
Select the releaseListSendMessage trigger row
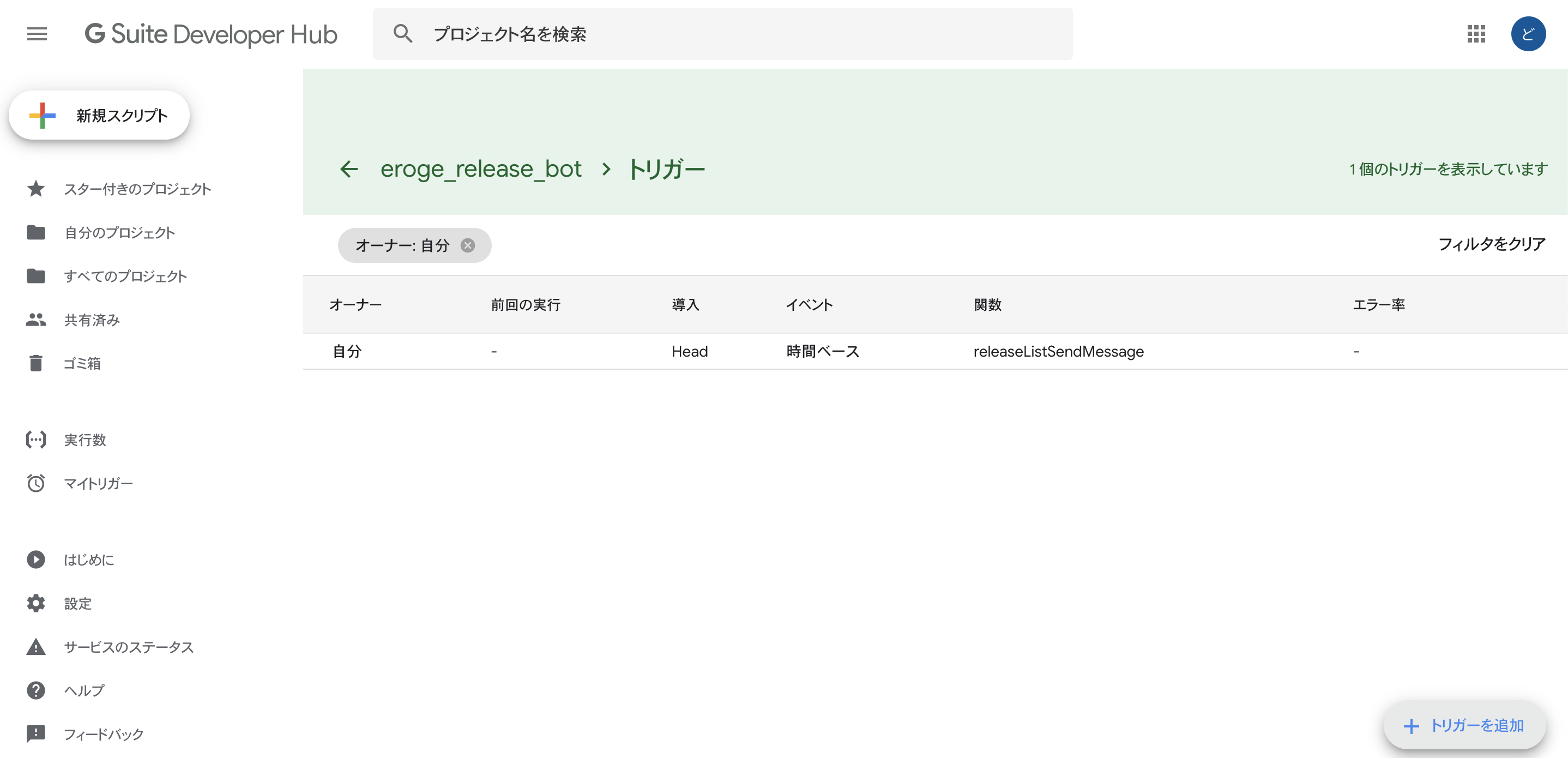point(1058,351)
